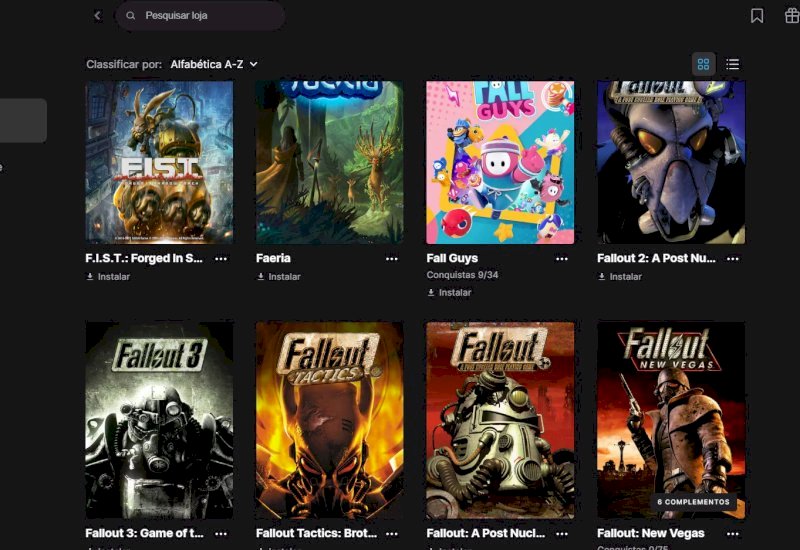Open the Alfabética A-Z sort dropdown

[x=214, y=64]
